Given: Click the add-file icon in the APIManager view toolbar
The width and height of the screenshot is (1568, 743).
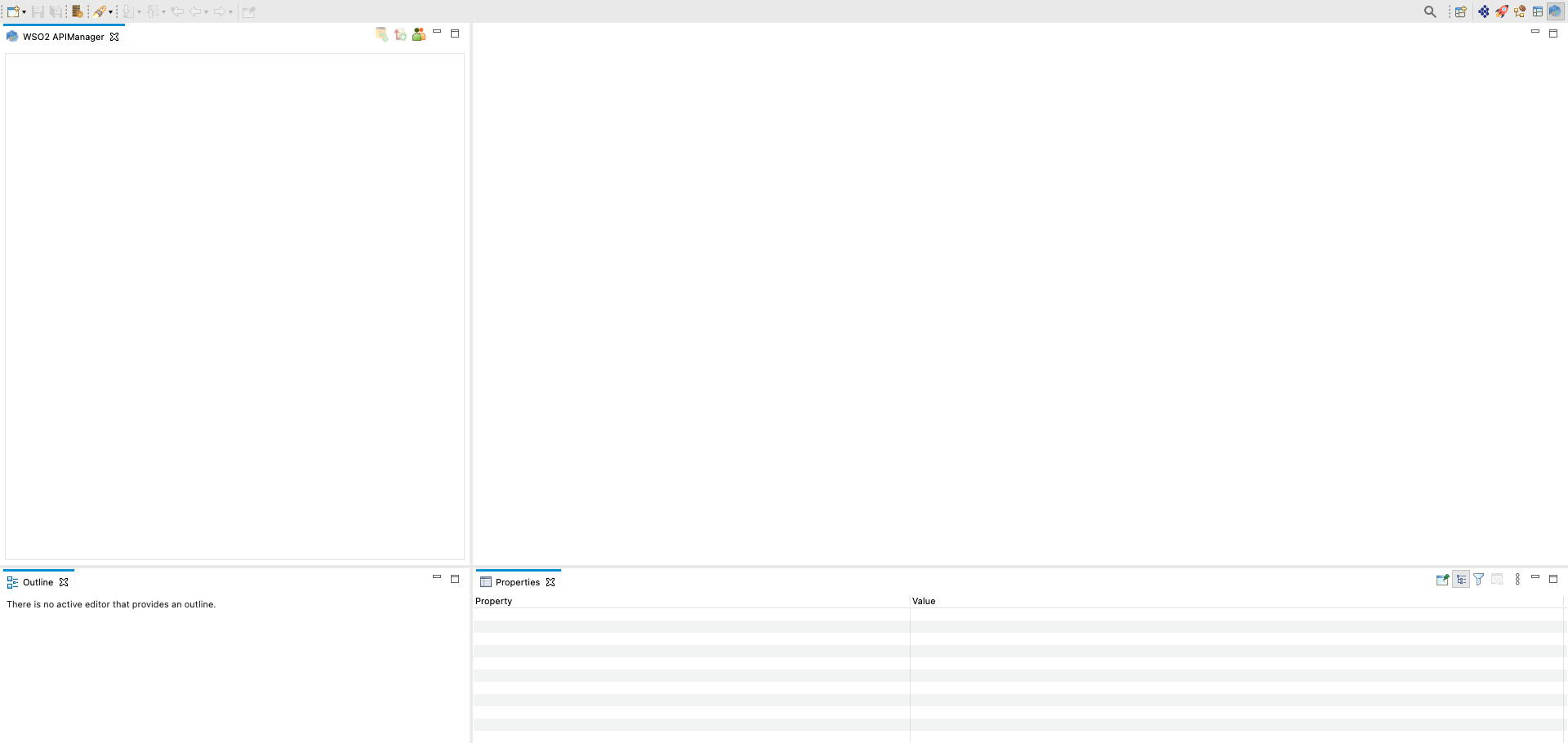Looking at the screenshot, I should pyautogui.click(x=400, y=33).
